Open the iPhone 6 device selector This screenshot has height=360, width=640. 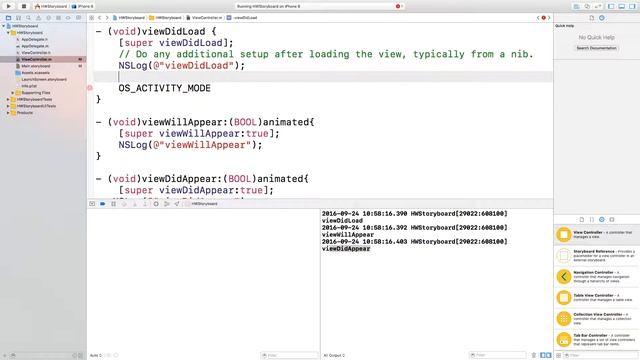(x=83, y=7)
